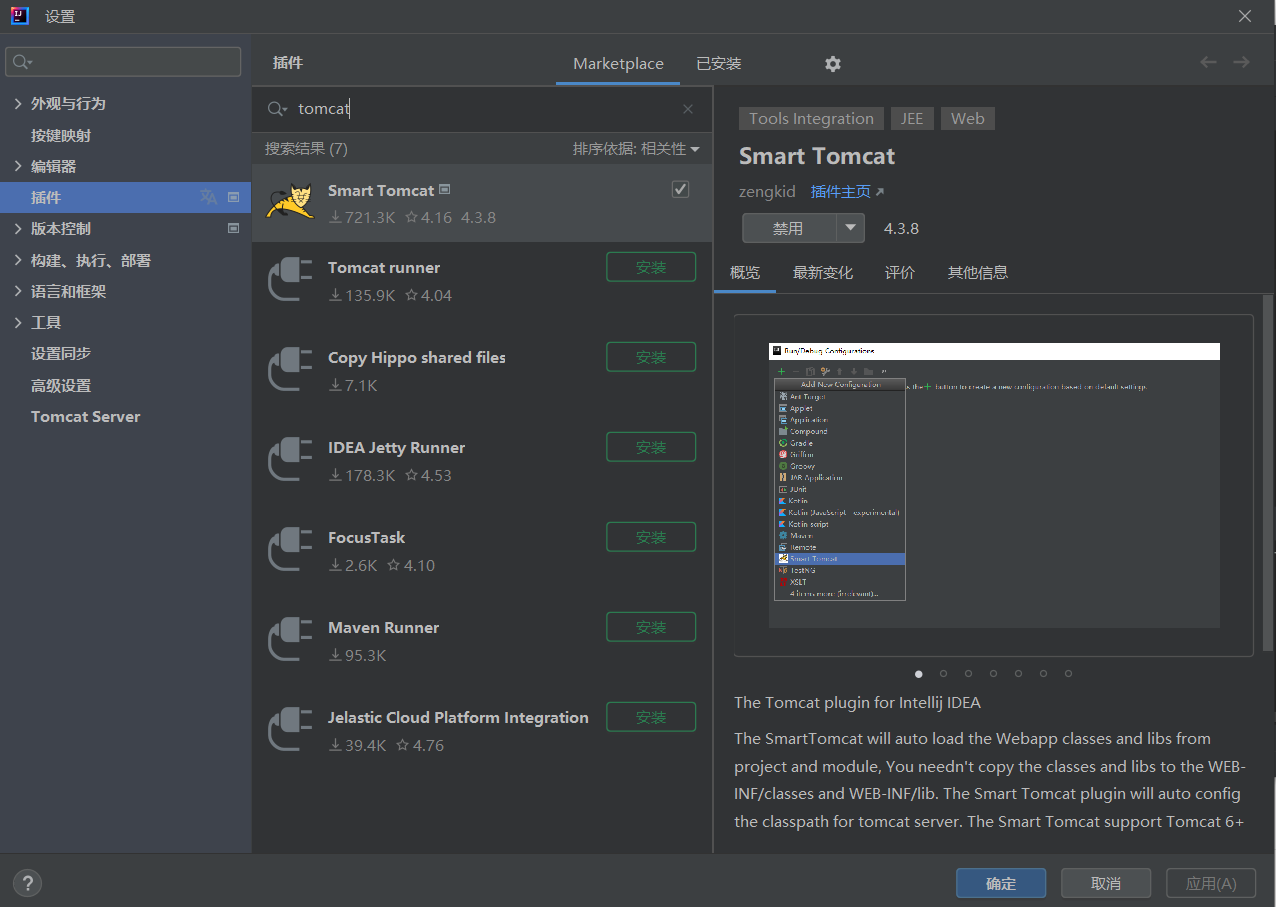Select the last screenshot carousel dot
Viewport: 1276px width, 907px height.
click(1068, 673)
